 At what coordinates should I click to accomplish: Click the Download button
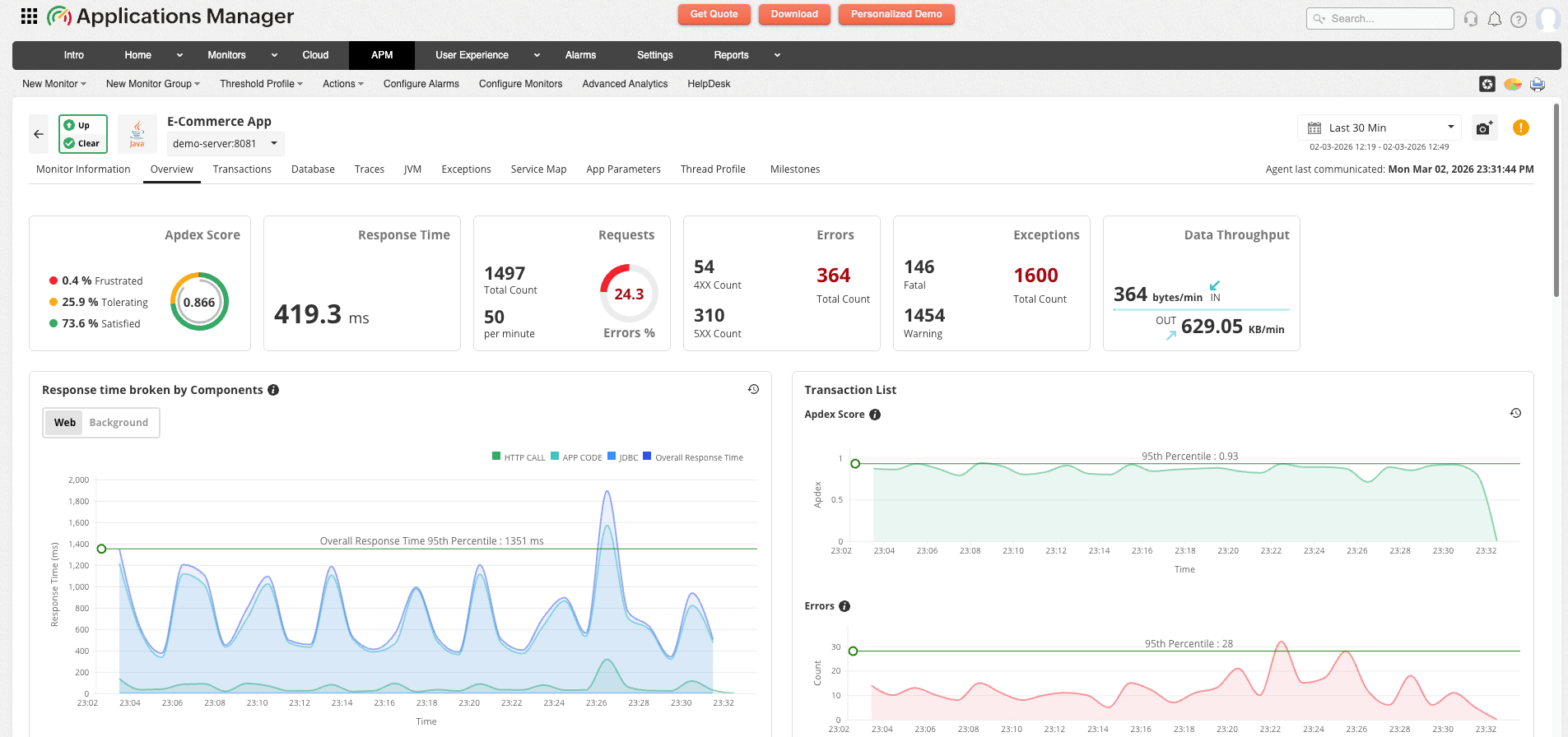pyautogui.click(x=794, y=14)
